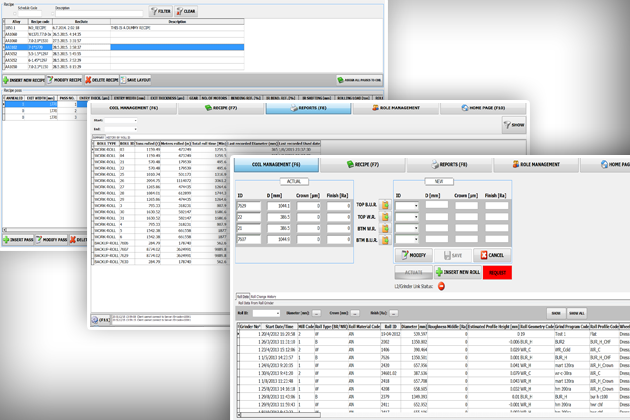Click the red REQUEST button
Viewport: 630px width, 420px height.
[497, 272]
